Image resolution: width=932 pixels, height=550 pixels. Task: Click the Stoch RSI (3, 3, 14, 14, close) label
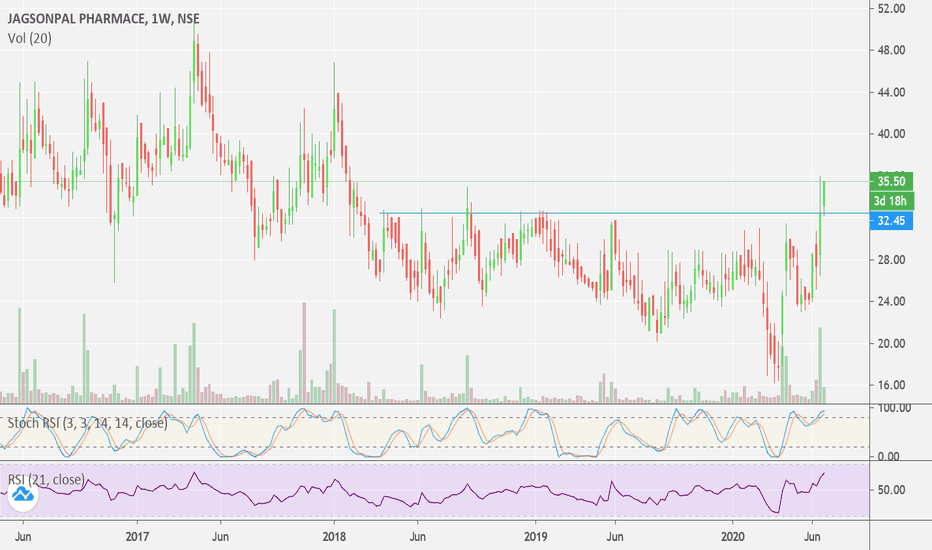(87, 423)
